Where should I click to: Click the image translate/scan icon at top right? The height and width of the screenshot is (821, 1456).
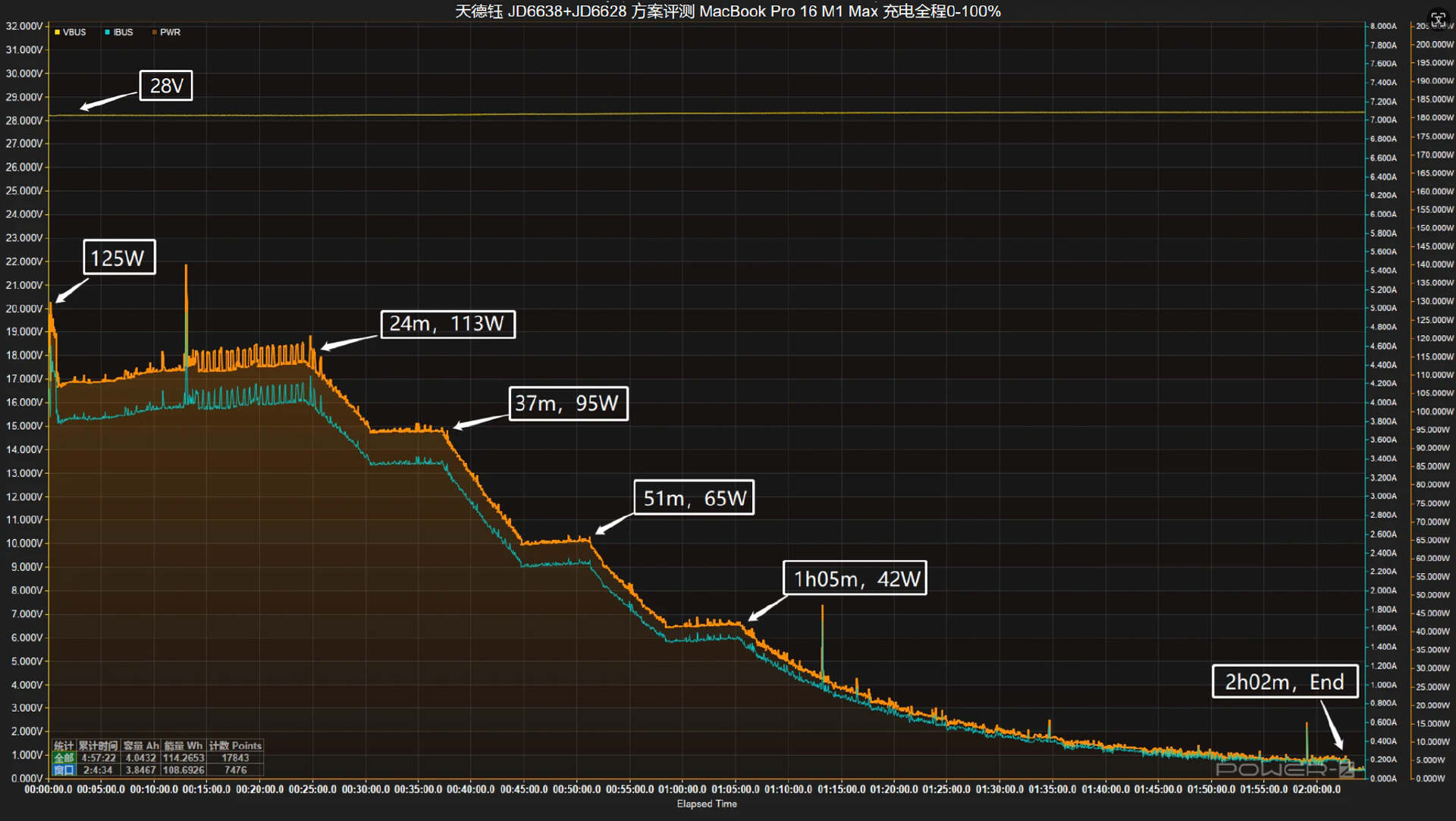1438,19
